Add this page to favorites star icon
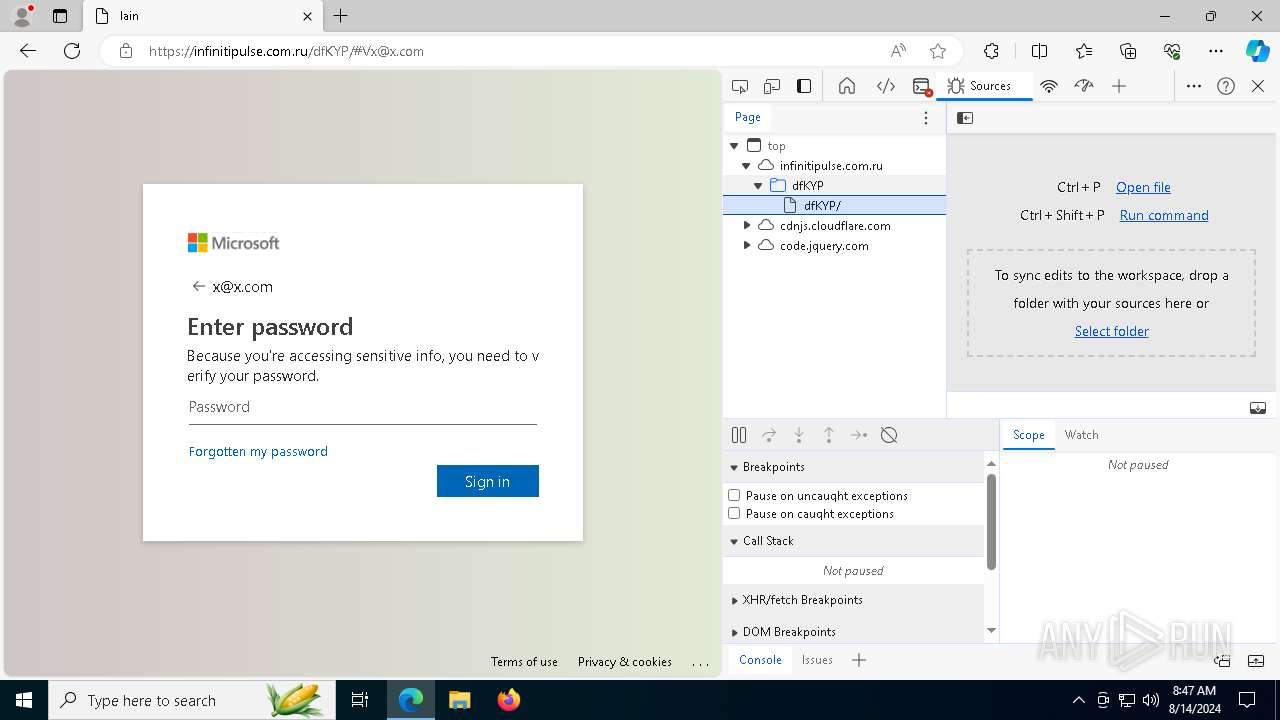This screenshot has width=1280, height=720. pos(938,51)
